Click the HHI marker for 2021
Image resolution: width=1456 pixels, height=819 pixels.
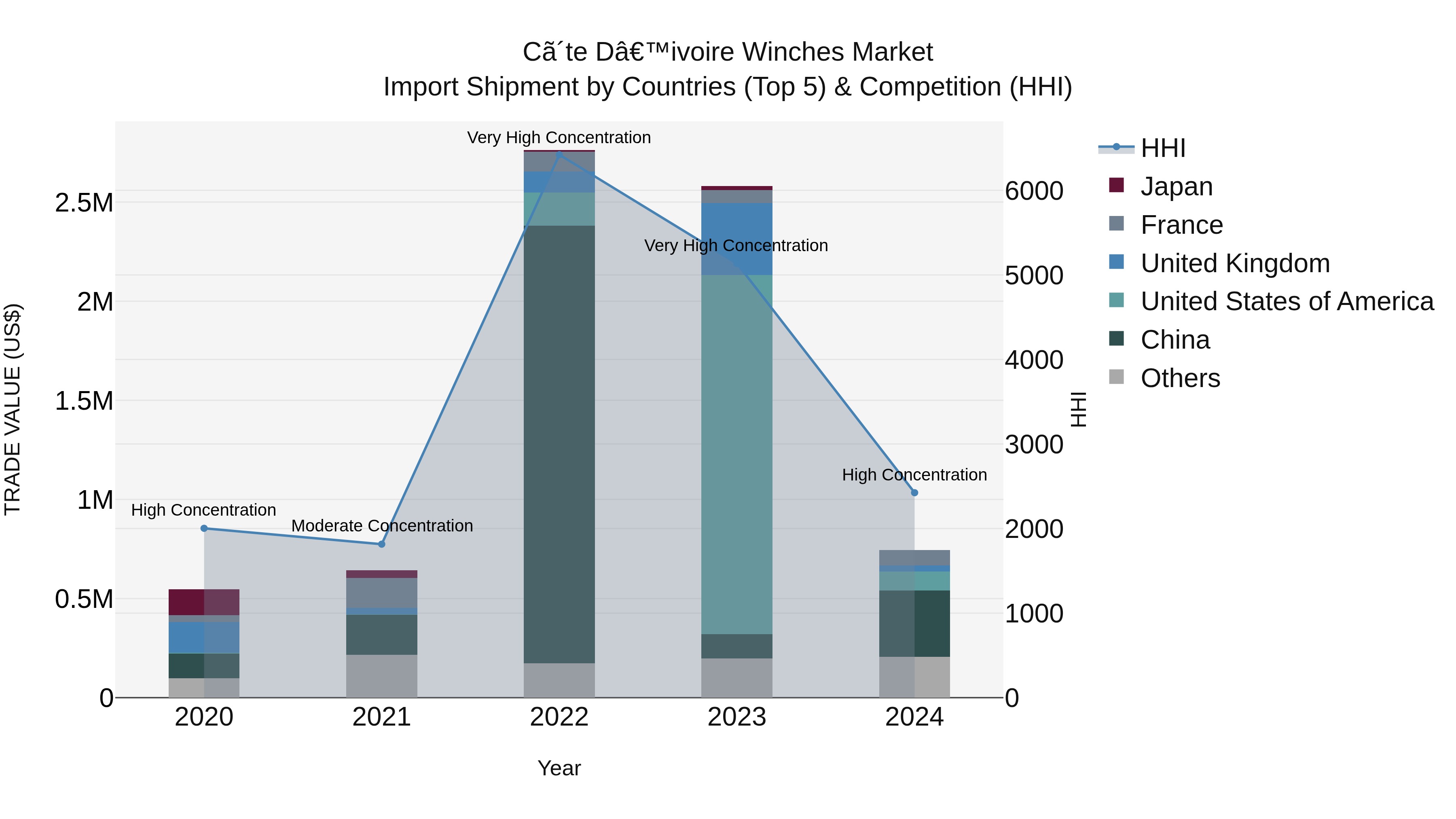[381, 544]
